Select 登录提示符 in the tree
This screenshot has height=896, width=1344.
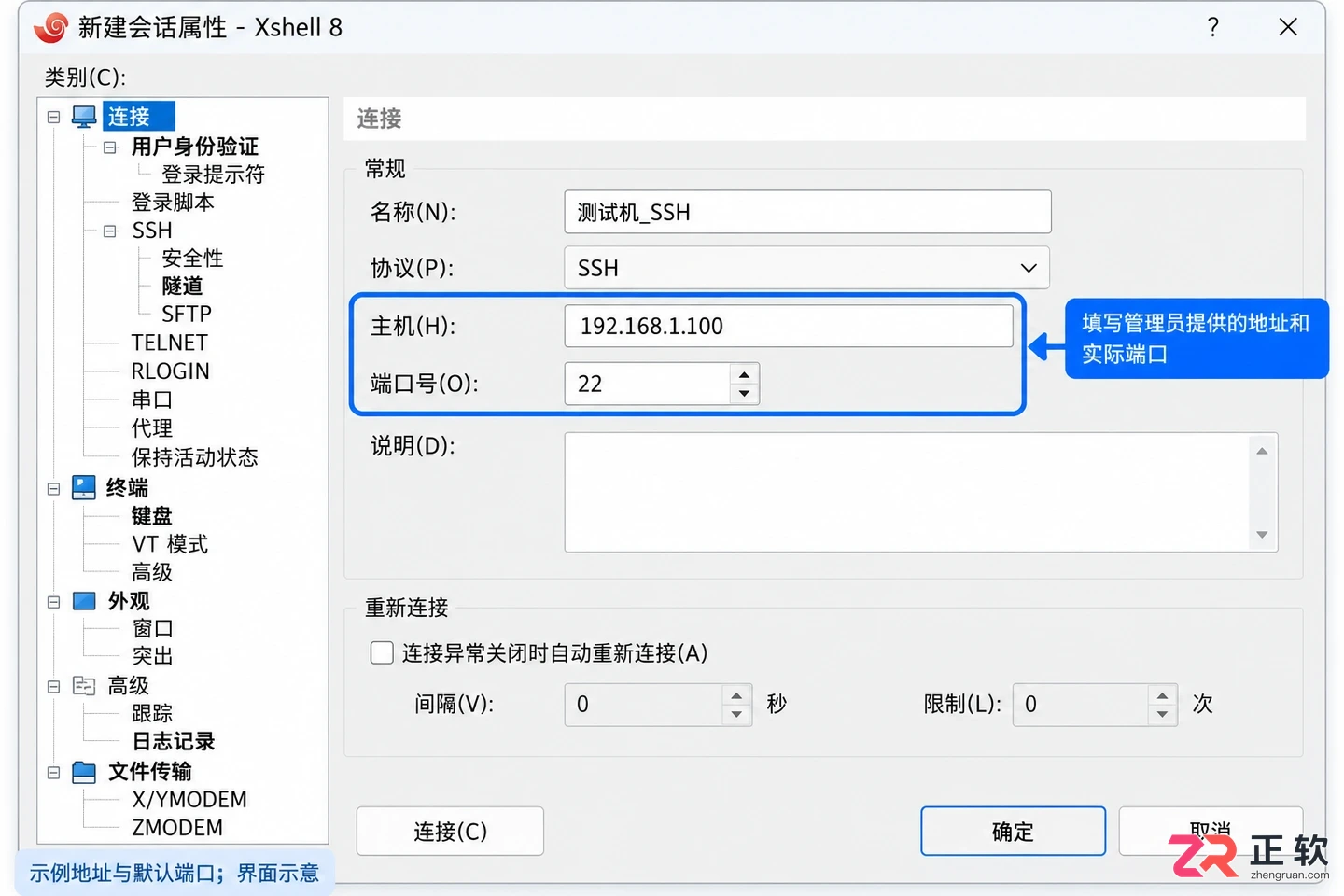click(213, 175)
